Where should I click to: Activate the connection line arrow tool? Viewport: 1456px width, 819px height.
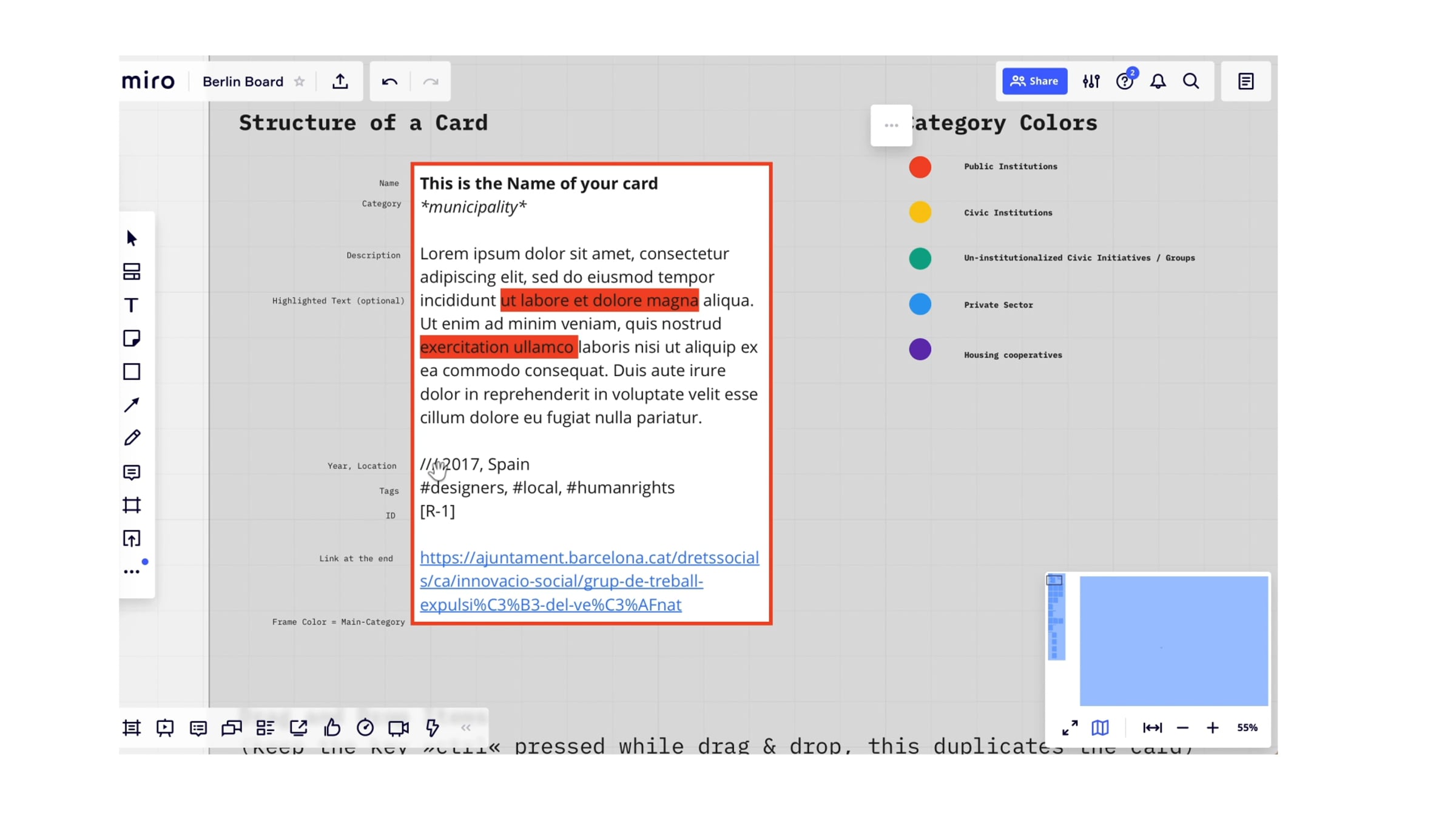[132, 405]
